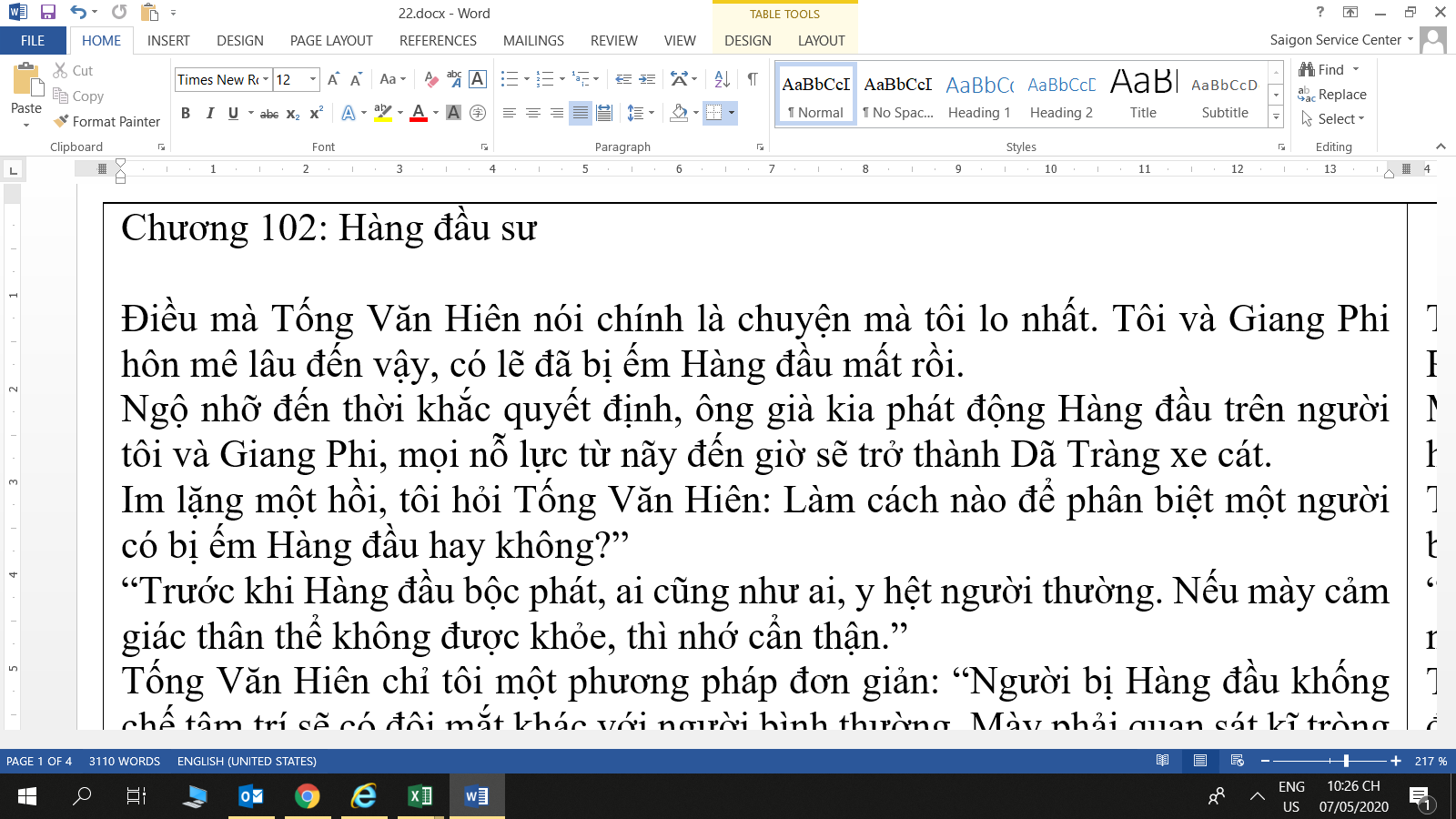1456x819 pixels.
Task: Click the Save icon in title bar
Action: point(48,13)
